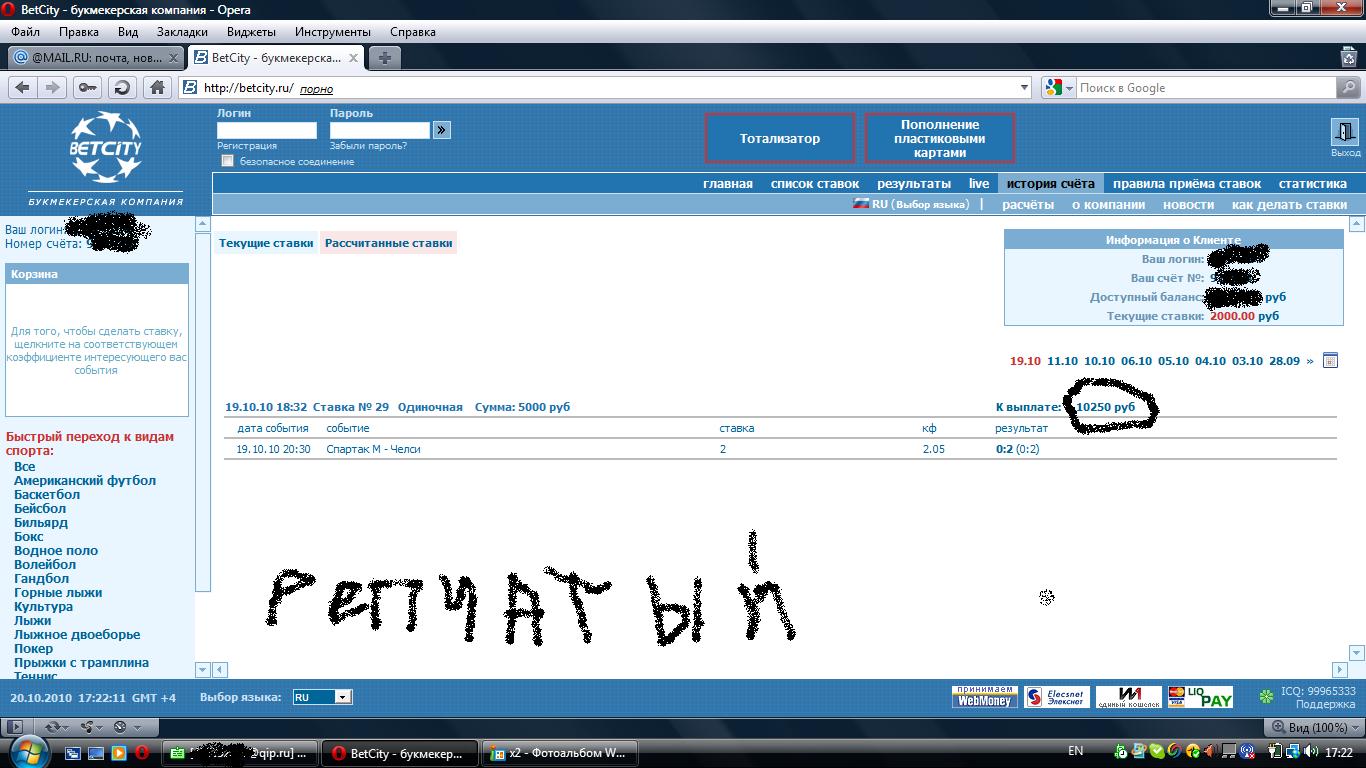Click the Пароль input field
1366x768 pixels.
tap(380, 130)
